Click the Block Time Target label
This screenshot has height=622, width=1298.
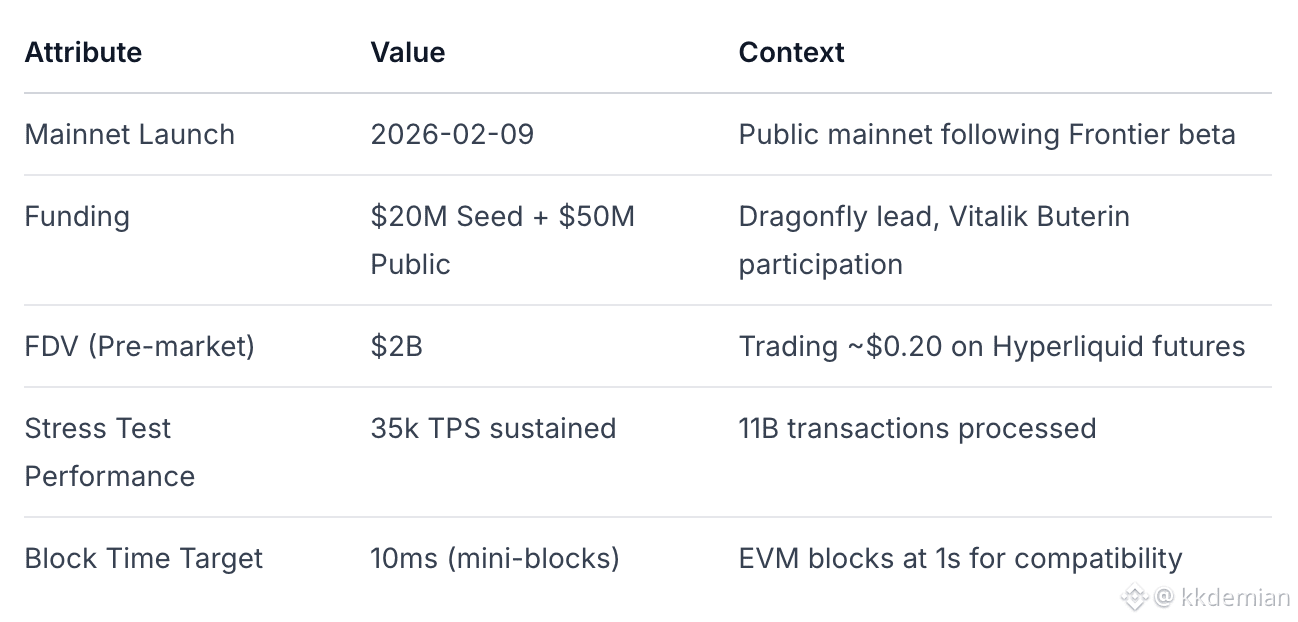[144, 558]
